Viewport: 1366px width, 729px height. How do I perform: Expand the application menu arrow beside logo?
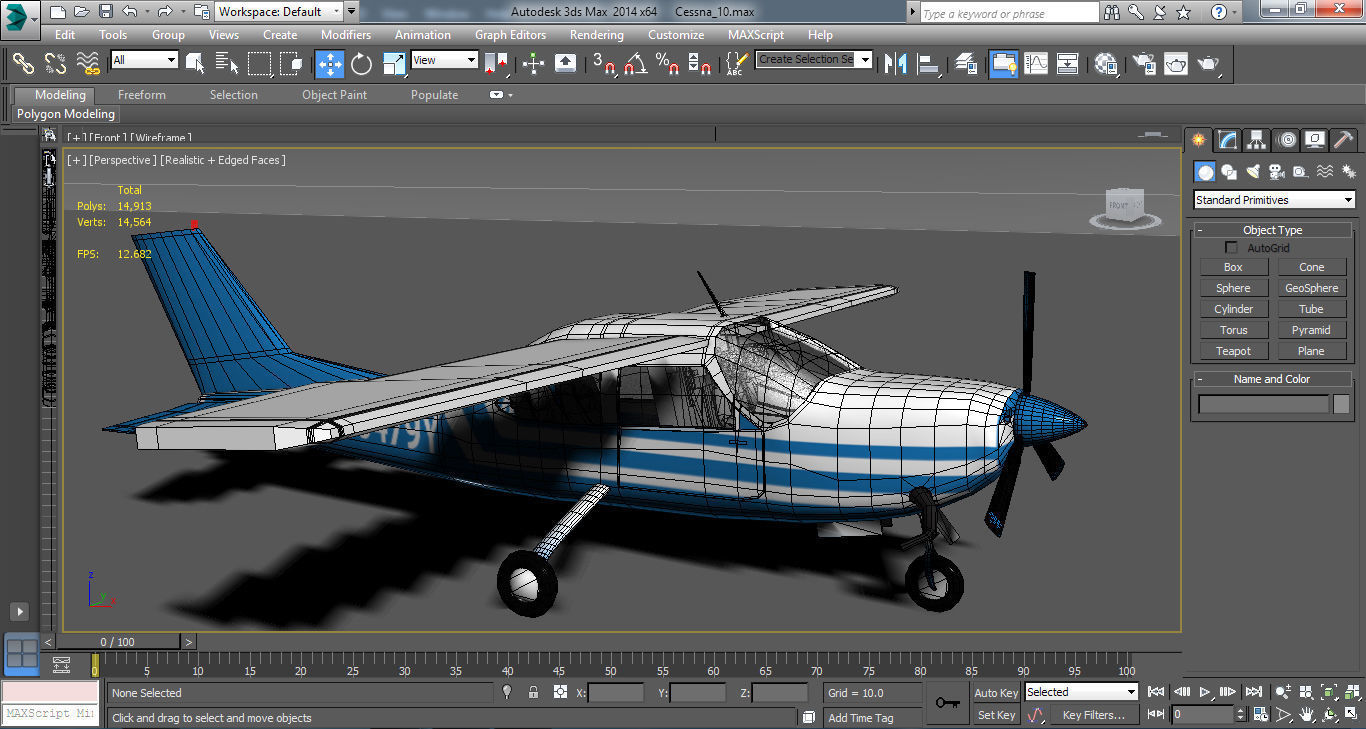(35, 18)
